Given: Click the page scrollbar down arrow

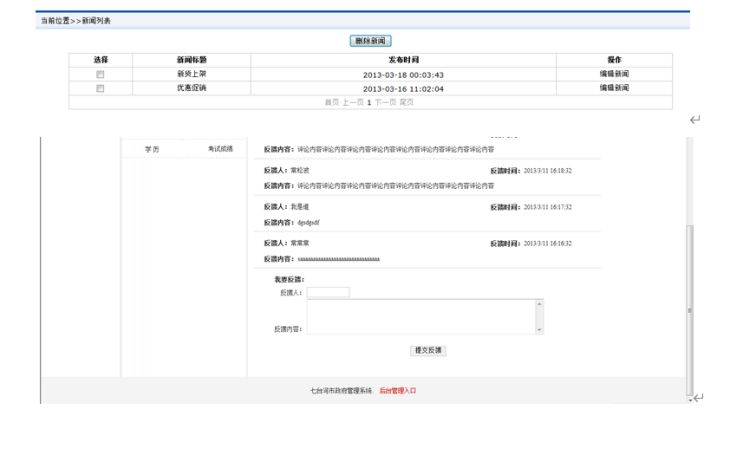Looking at the screenshot, I should [690, 399].
